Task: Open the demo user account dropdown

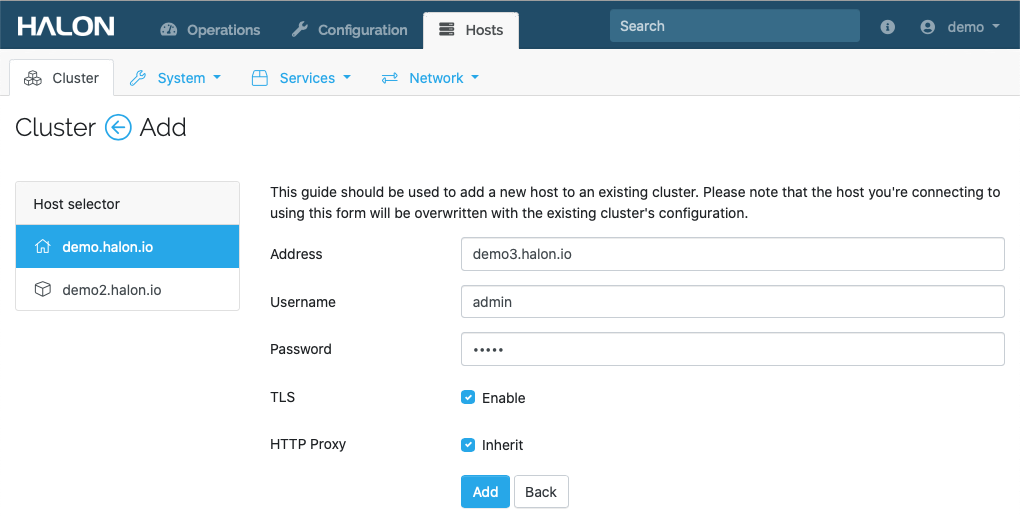Action: 961,27
